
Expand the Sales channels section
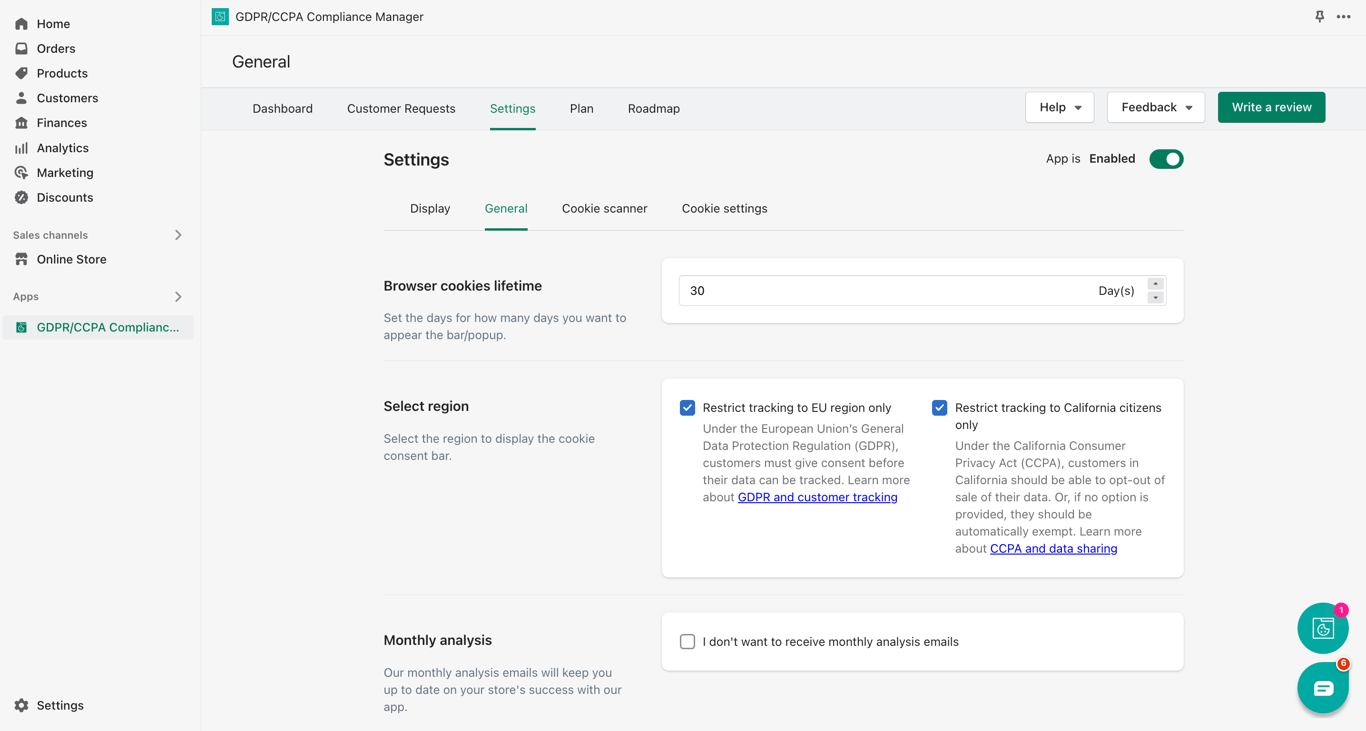(x=178, y=235)
